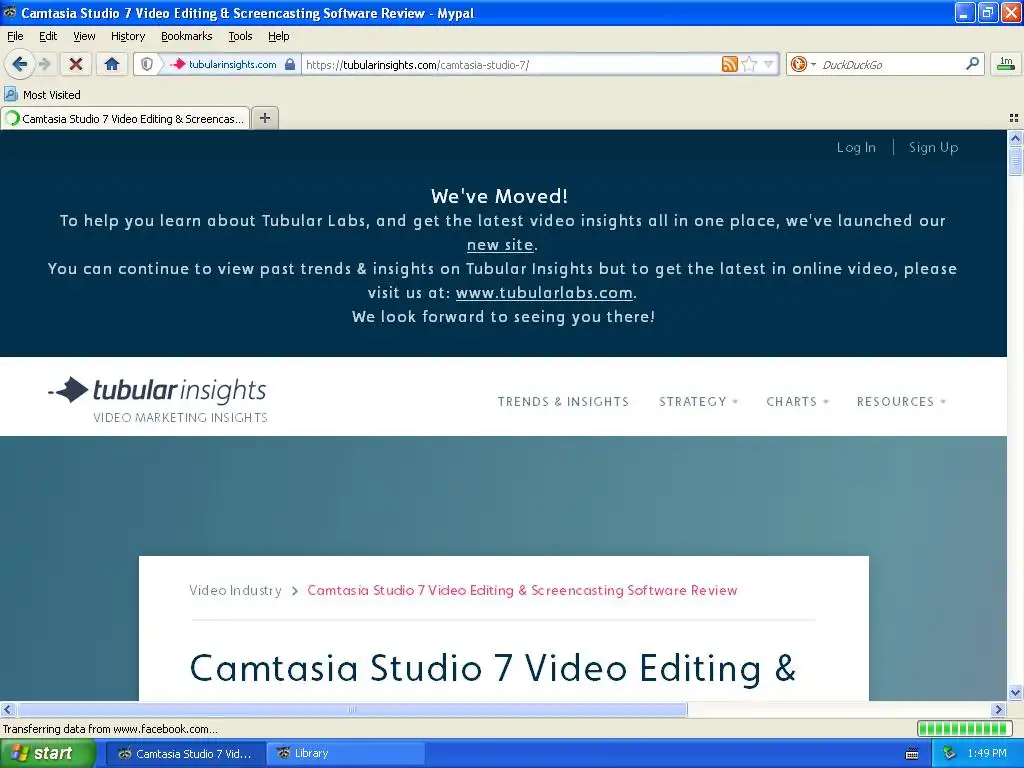The height and width of the screenshot is (768, 1024).
Task: Bookmark this page with the star icon
Action: click(x=749, y=64)
